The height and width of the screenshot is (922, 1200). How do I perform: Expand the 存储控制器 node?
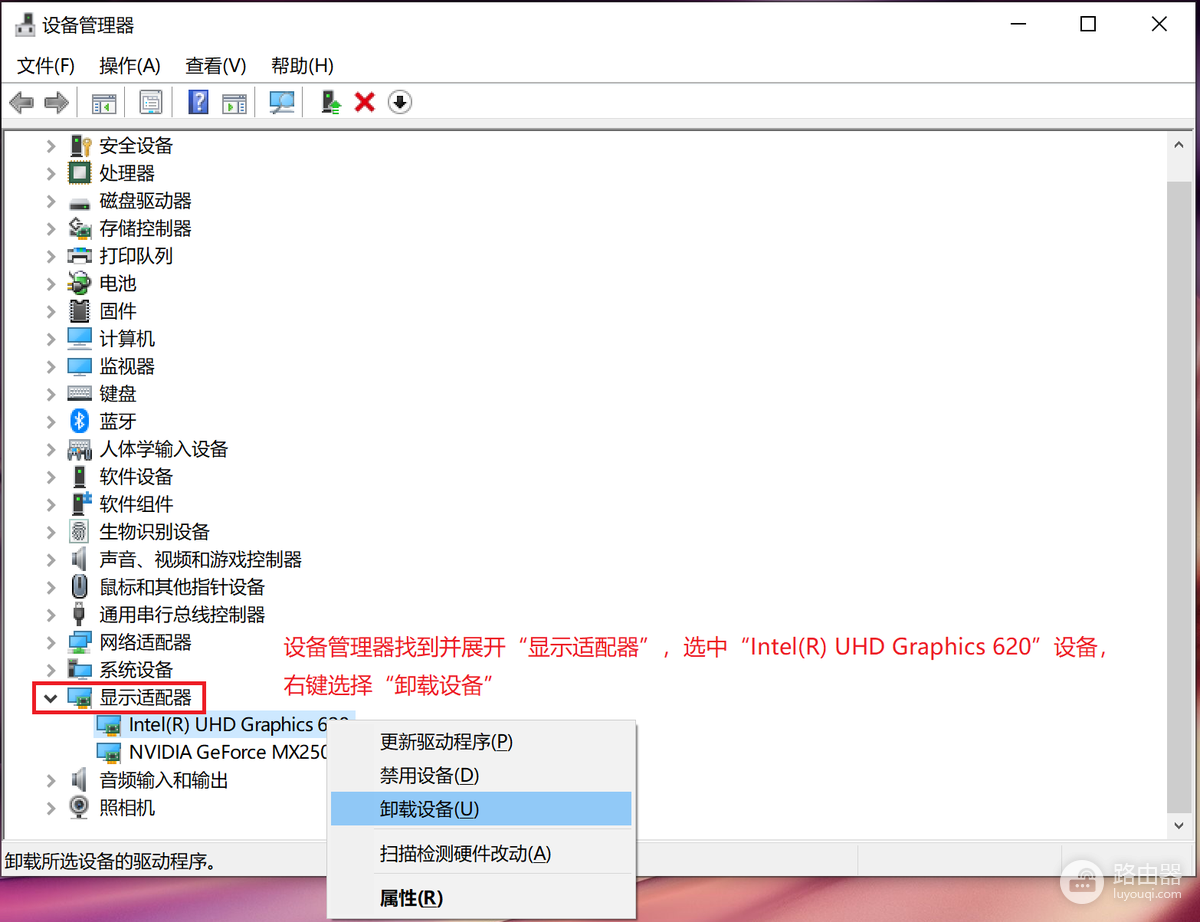click(51, 229)
